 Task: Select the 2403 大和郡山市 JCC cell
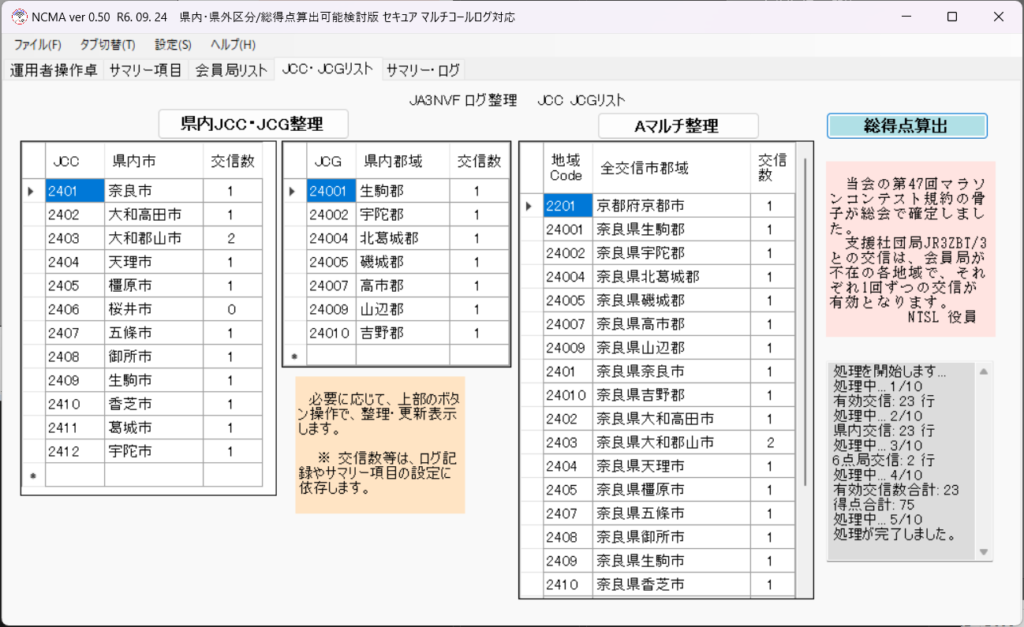click(75, 238)
